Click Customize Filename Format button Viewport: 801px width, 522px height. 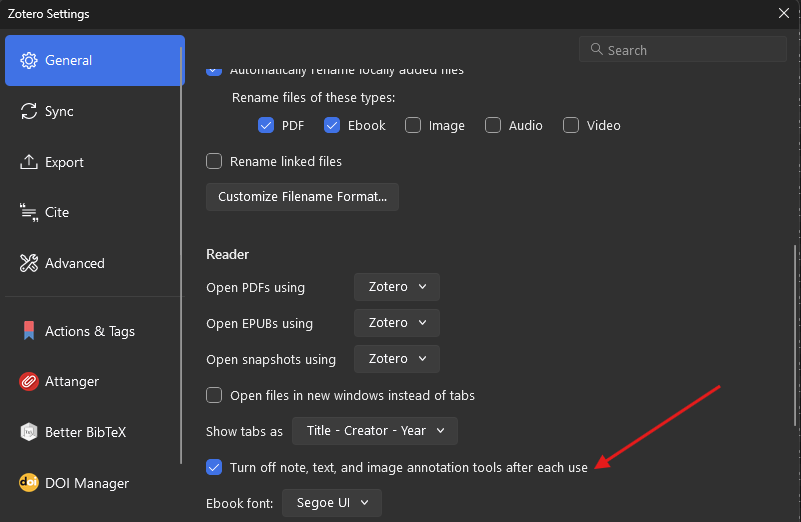pyautogui.click(x=302, y=197)
